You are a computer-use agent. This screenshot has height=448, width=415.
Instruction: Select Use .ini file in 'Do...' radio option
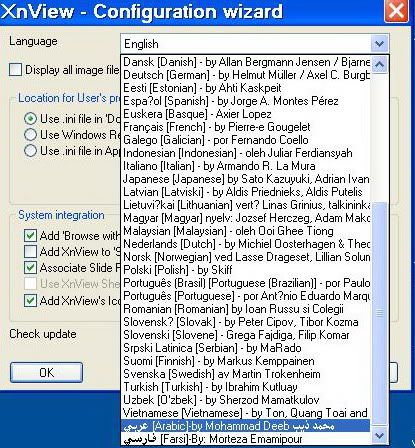(30, 119)
